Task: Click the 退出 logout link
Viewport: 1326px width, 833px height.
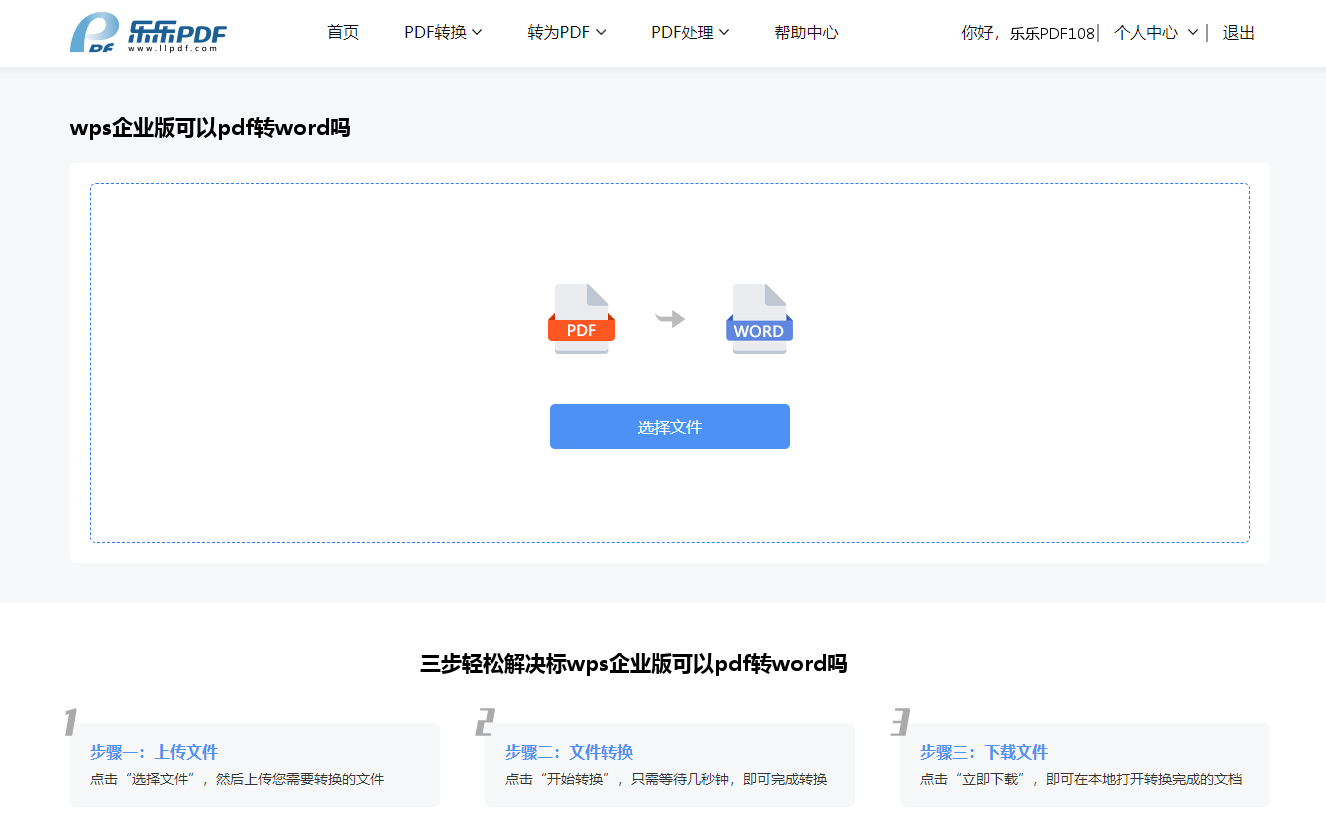Action: pos(1238,33)
